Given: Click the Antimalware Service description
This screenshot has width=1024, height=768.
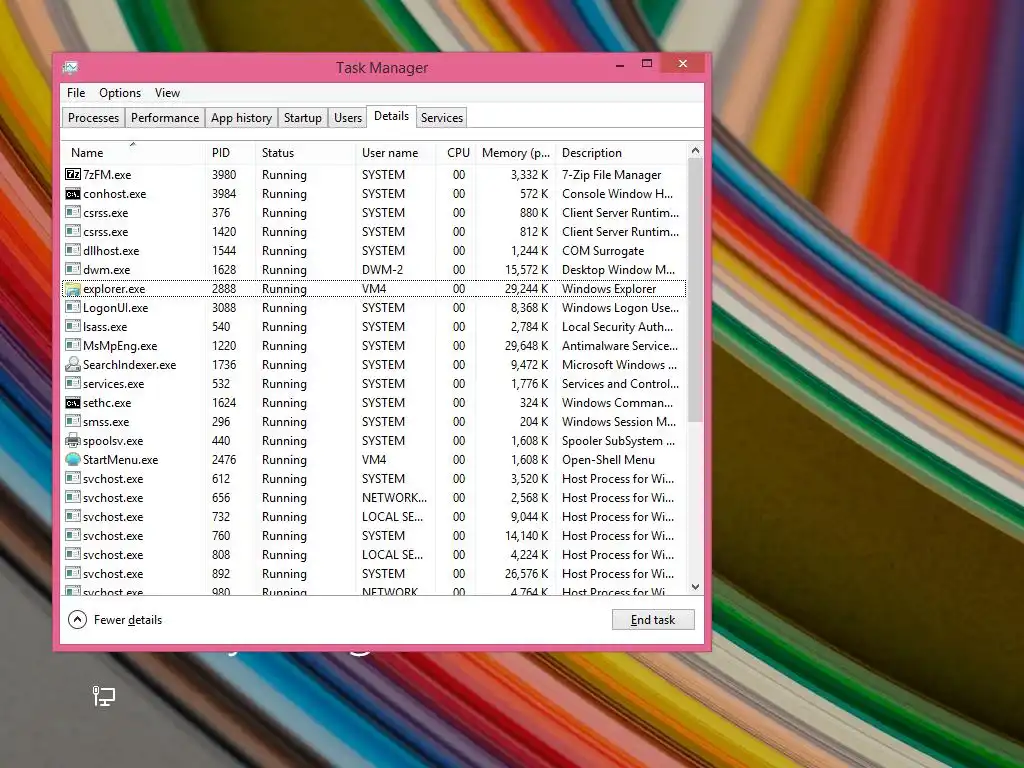Looking at the screenshot, I should 620,345.
